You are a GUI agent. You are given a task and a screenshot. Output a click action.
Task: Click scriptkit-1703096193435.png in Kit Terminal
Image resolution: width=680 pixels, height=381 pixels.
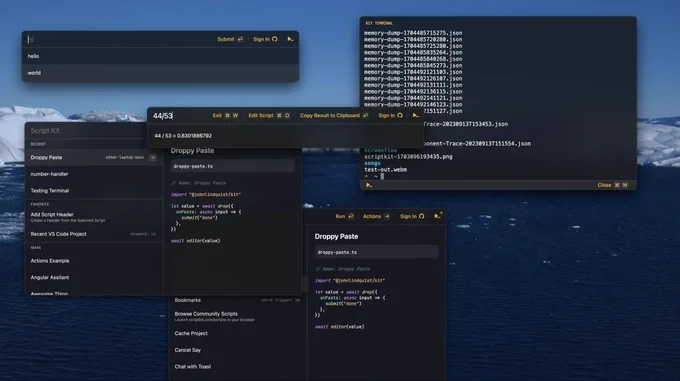coord(408,156)
